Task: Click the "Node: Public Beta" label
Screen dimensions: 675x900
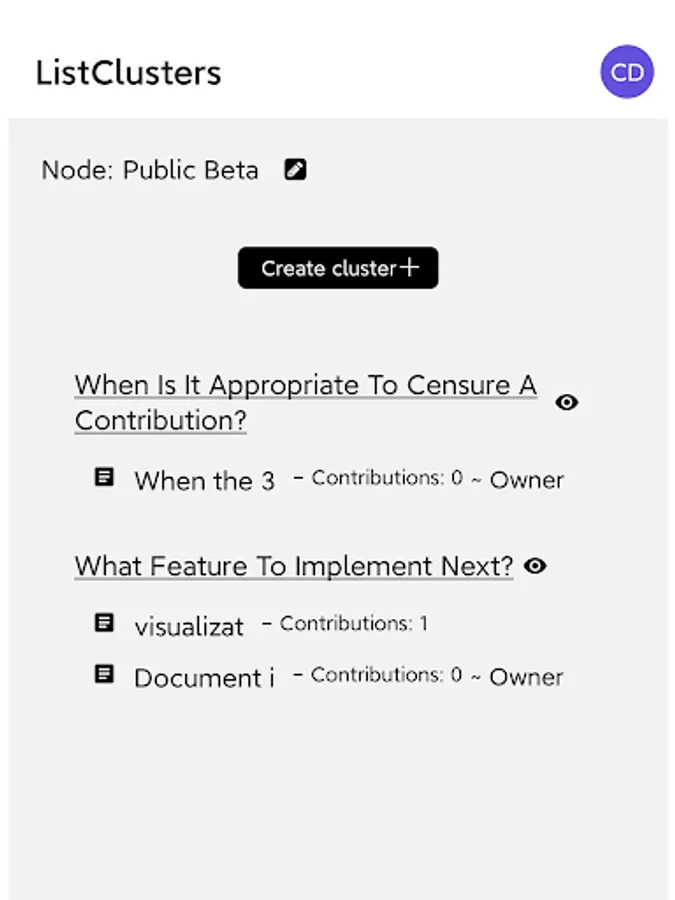Action: point(150,170)
